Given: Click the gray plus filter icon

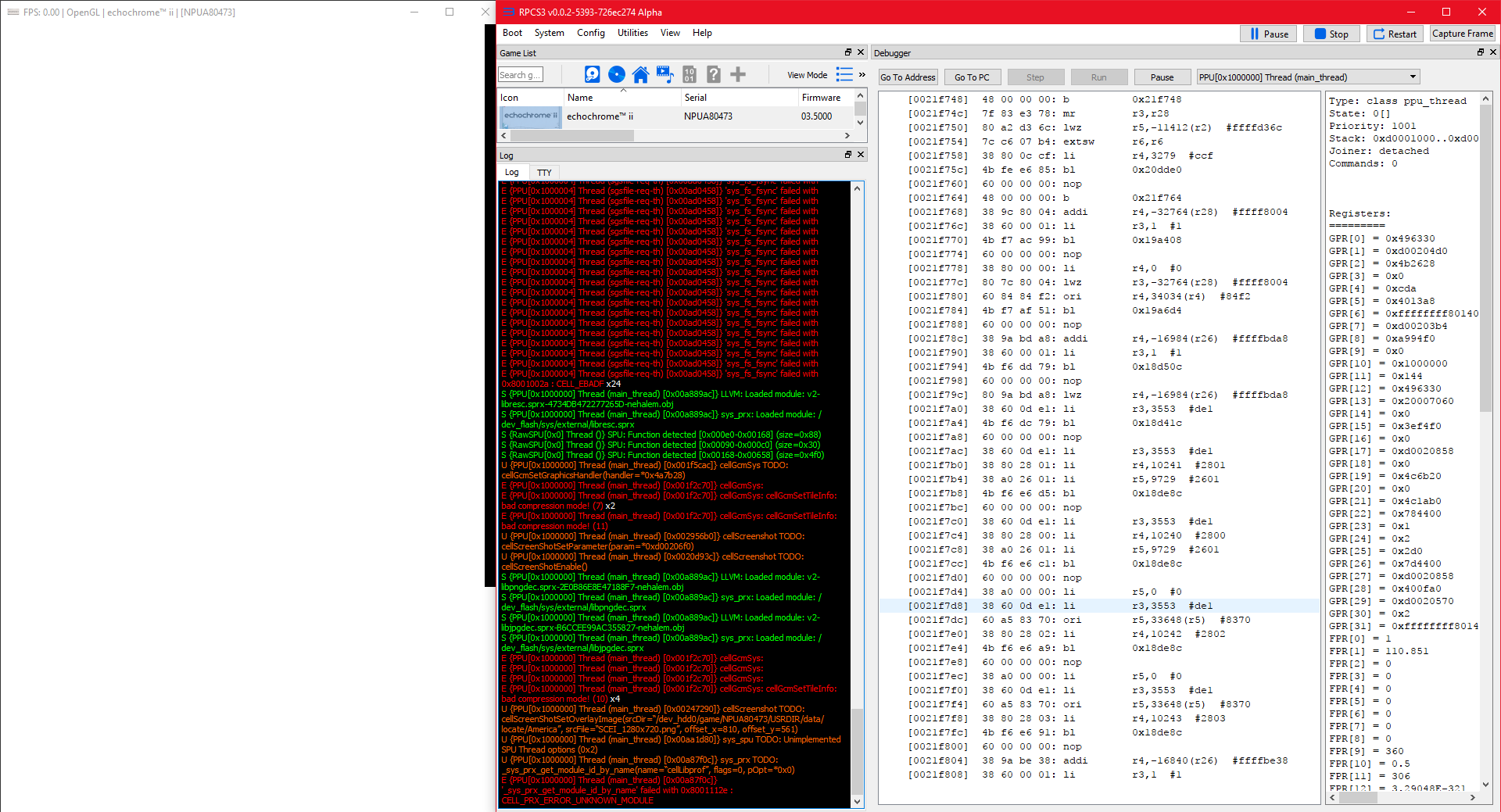Looking at the screenshot, I should pos(737,74).
